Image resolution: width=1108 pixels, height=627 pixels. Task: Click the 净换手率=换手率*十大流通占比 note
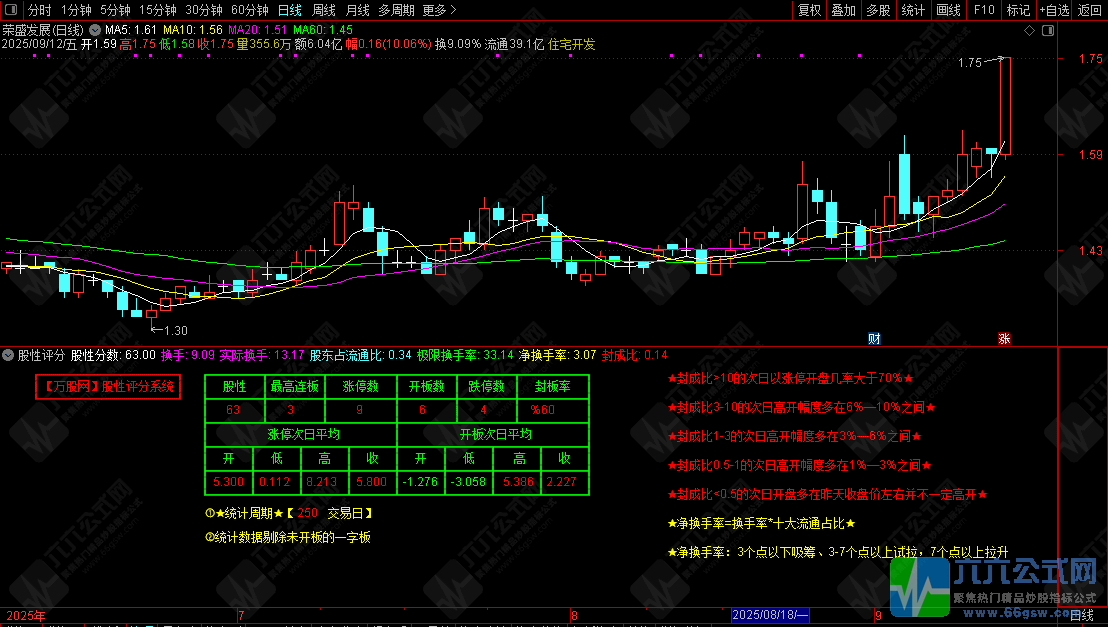(x=761, y=524)
